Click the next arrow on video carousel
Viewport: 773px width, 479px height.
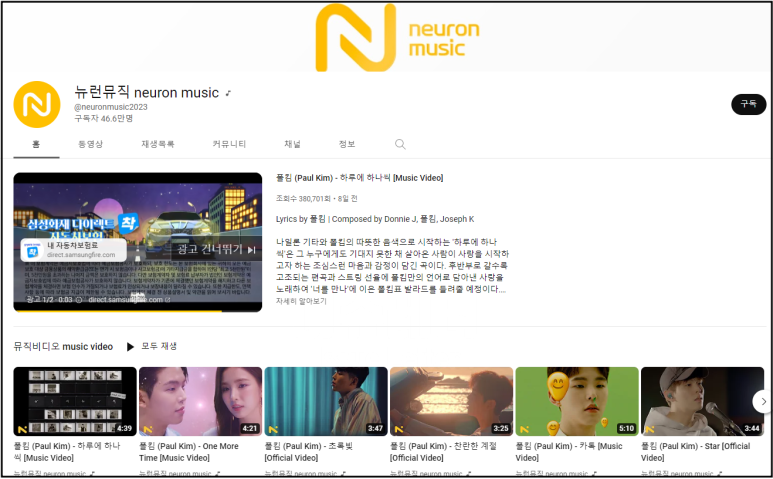point(763,402)
